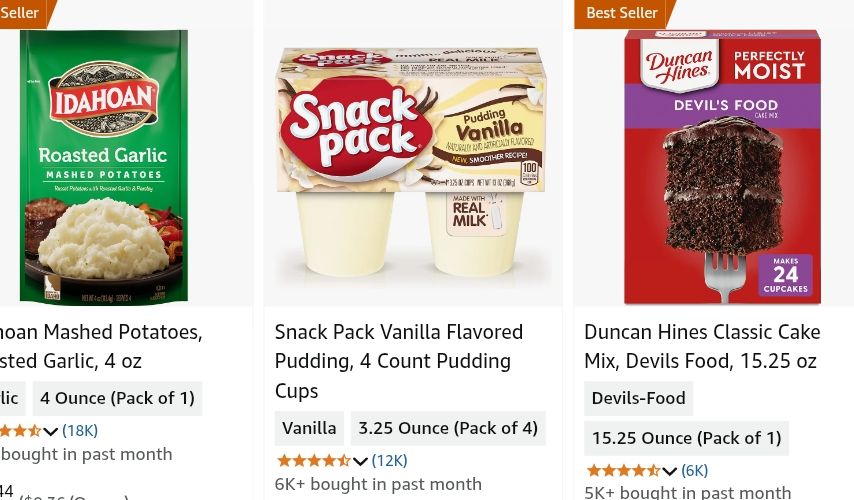Select the Vanilla flavor option

point(309,428)
